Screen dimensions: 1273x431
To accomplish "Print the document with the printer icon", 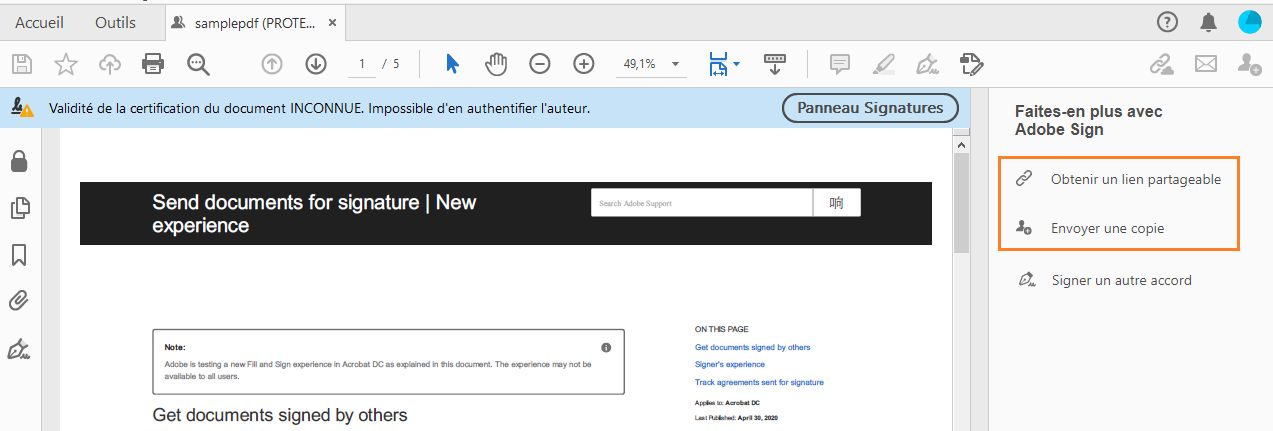I will [x=153, y=64].
